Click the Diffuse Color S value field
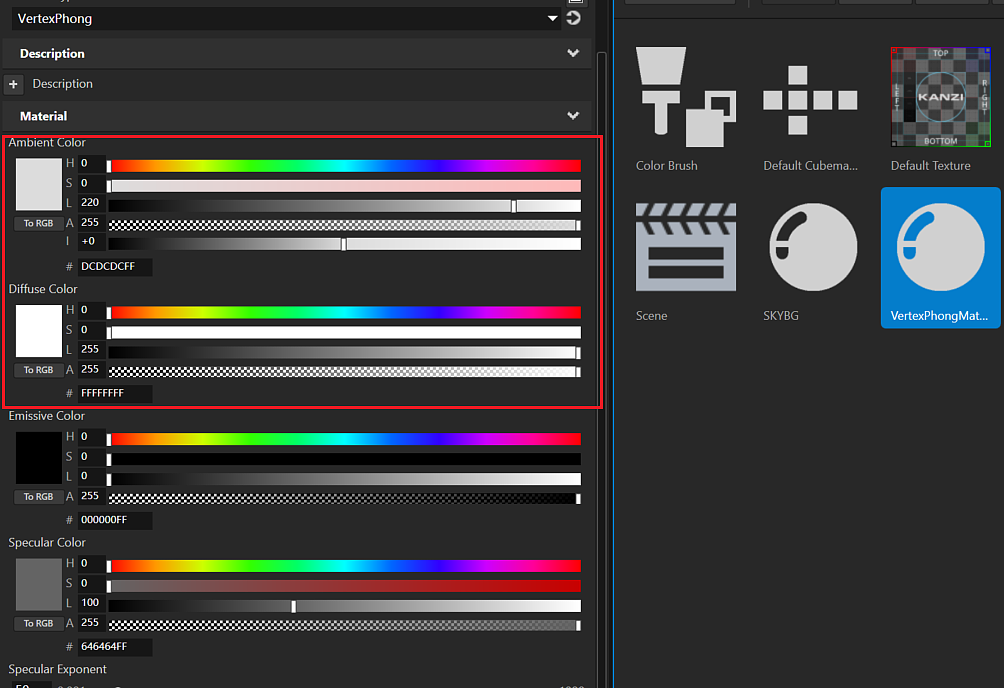 [x=92, y=330]
